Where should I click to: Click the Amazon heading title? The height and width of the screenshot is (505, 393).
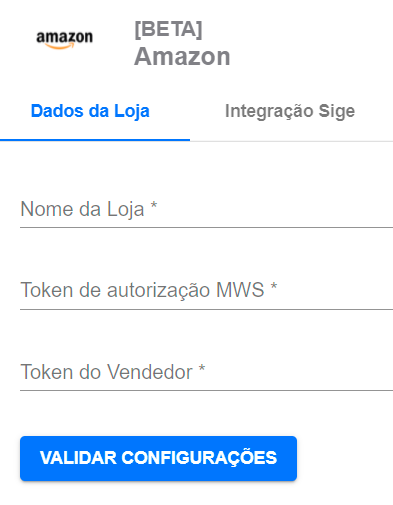[182, 57]
